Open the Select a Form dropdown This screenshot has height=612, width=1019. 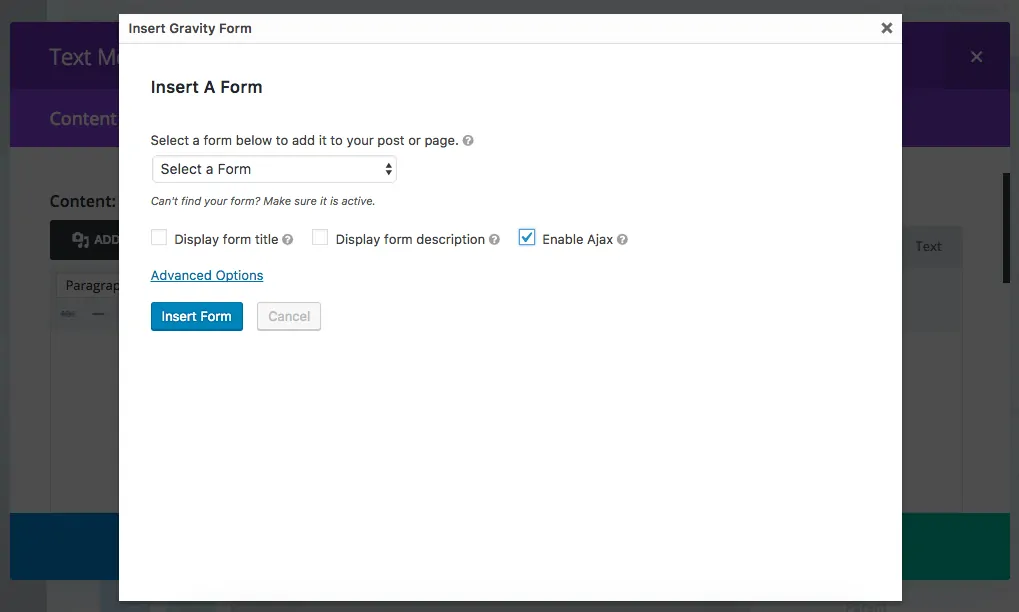tap(274, 169)
